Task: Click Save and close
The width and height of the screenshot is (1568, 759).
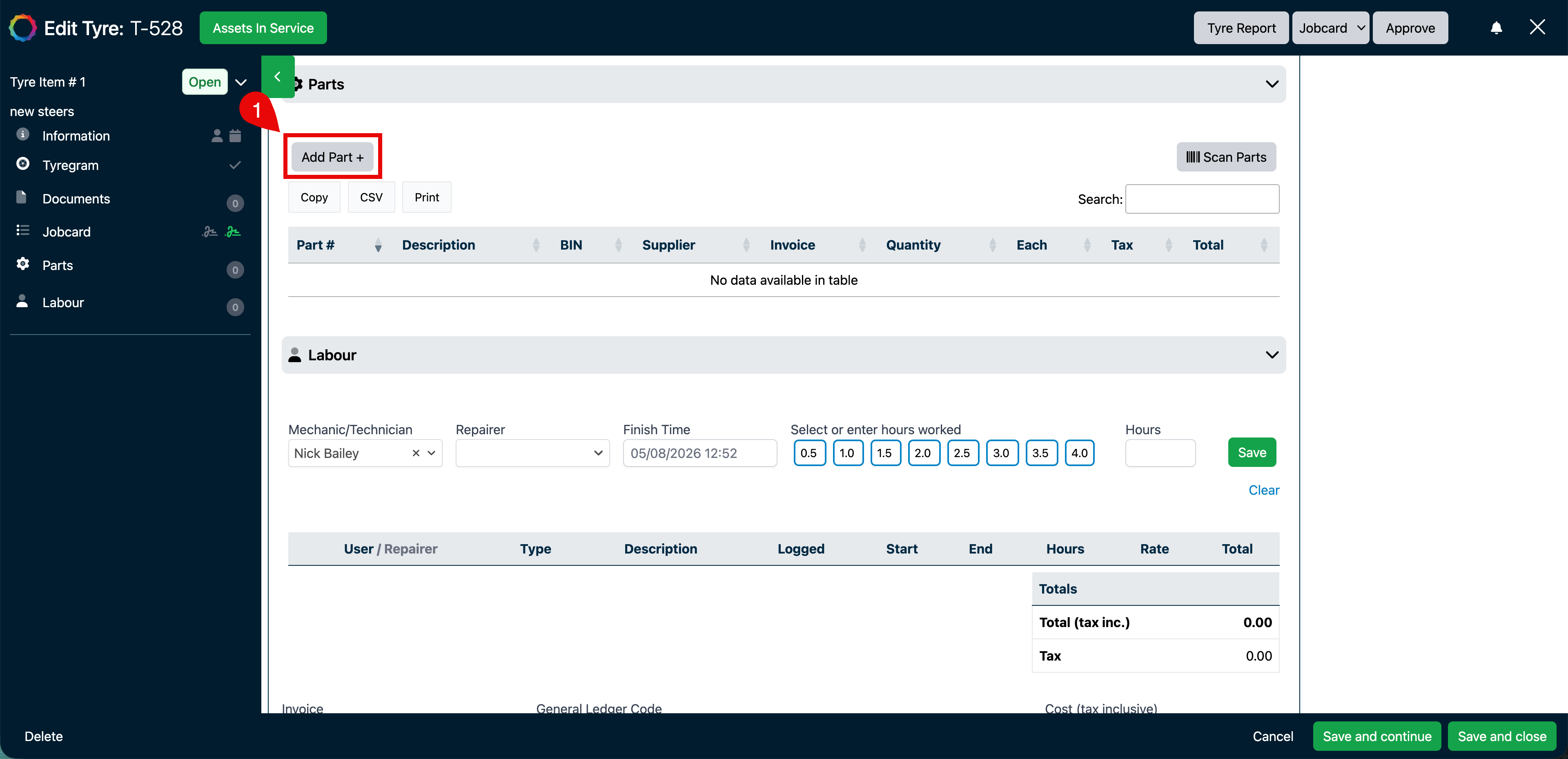Action: point(1502,737)
